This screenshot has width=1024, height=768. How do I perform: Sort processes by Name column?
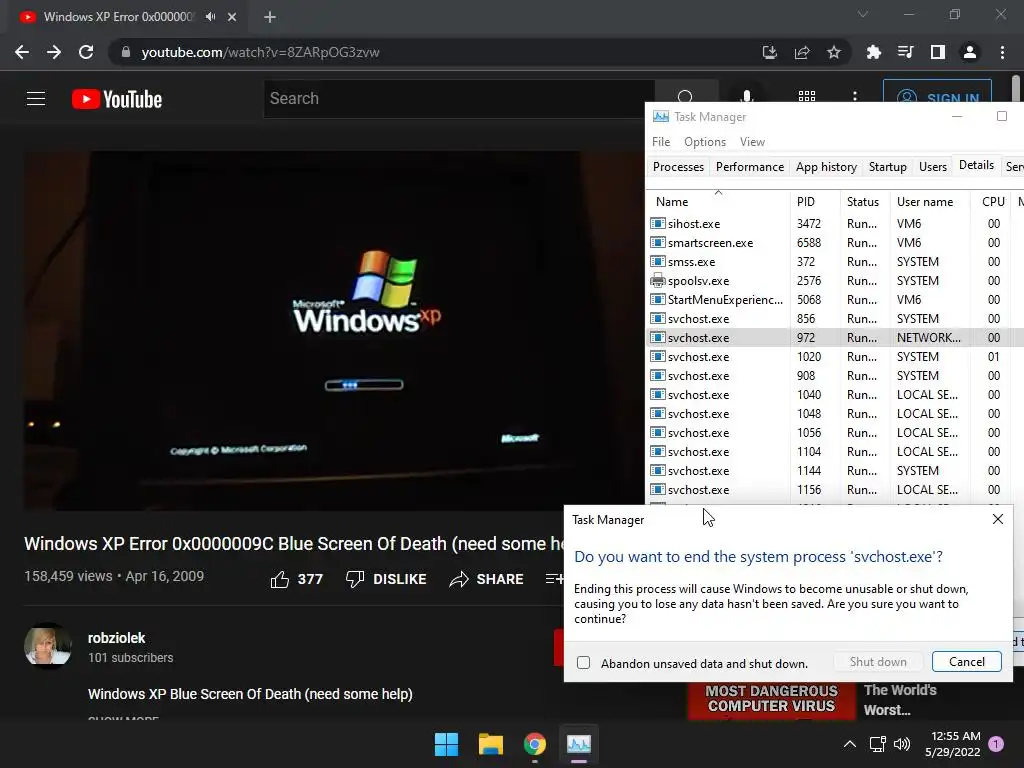[x=718, y=202]
